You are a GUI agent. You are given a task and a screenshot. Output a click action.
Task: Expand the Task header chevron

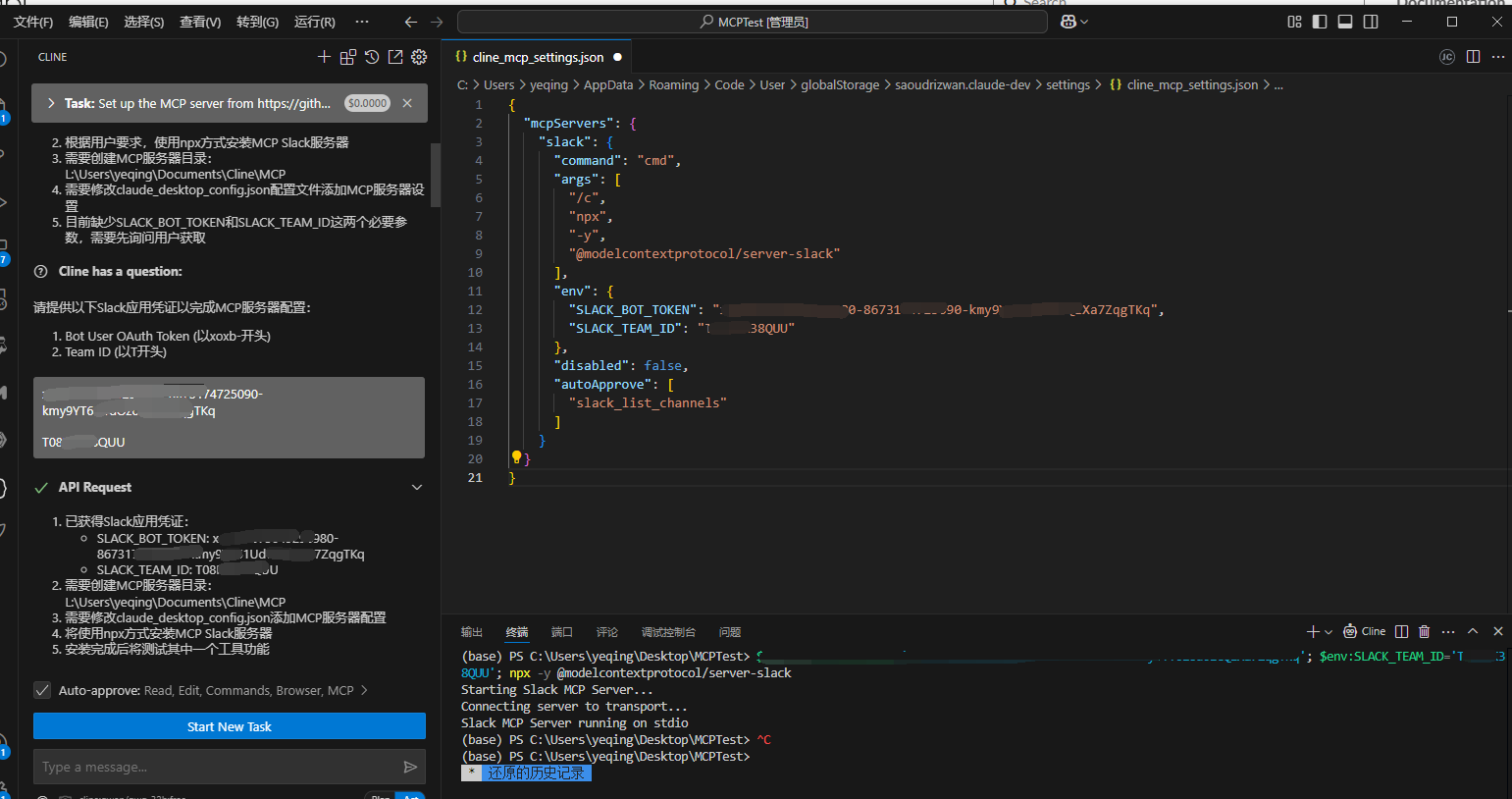pos(51,103)
